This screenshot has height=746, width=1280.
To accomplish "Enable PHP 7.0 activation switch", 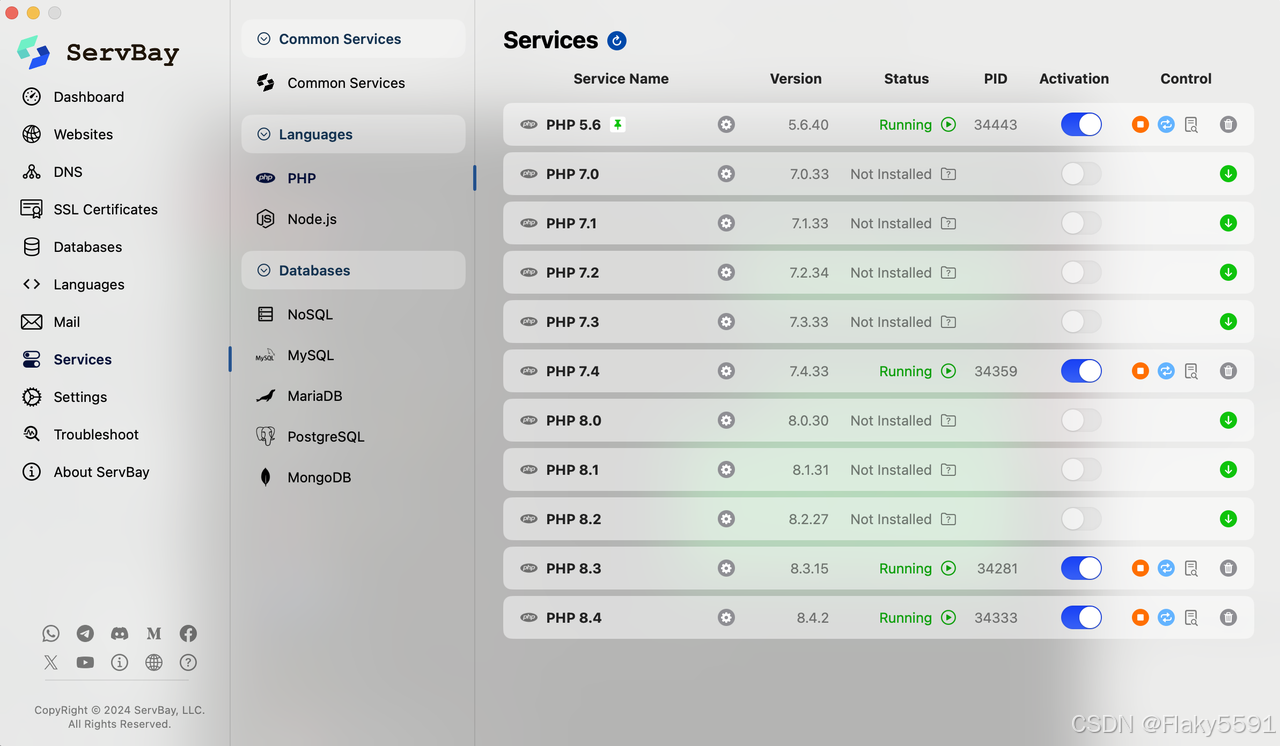I will coord(1081,174).
